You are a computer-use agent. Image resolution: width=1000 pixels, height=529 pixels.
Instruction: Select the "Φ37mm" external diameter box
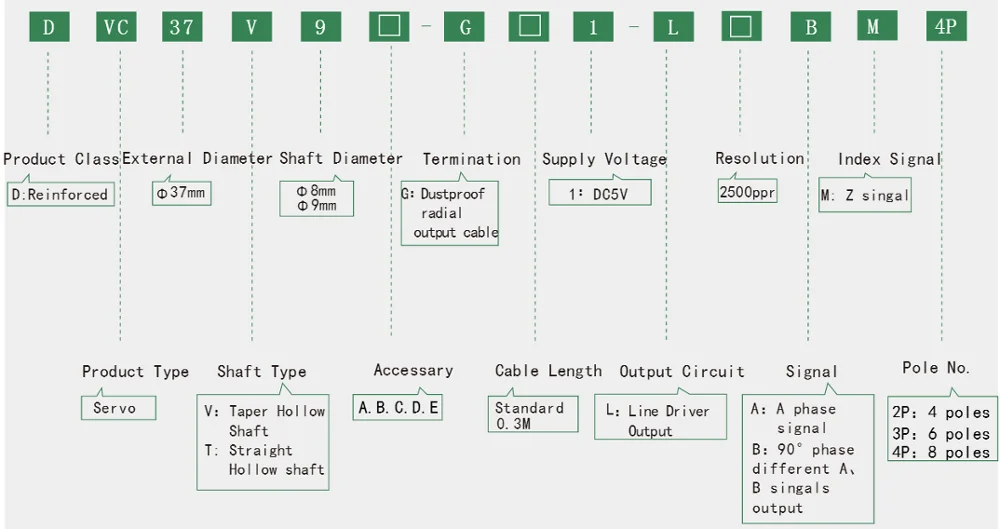point(182,193)
